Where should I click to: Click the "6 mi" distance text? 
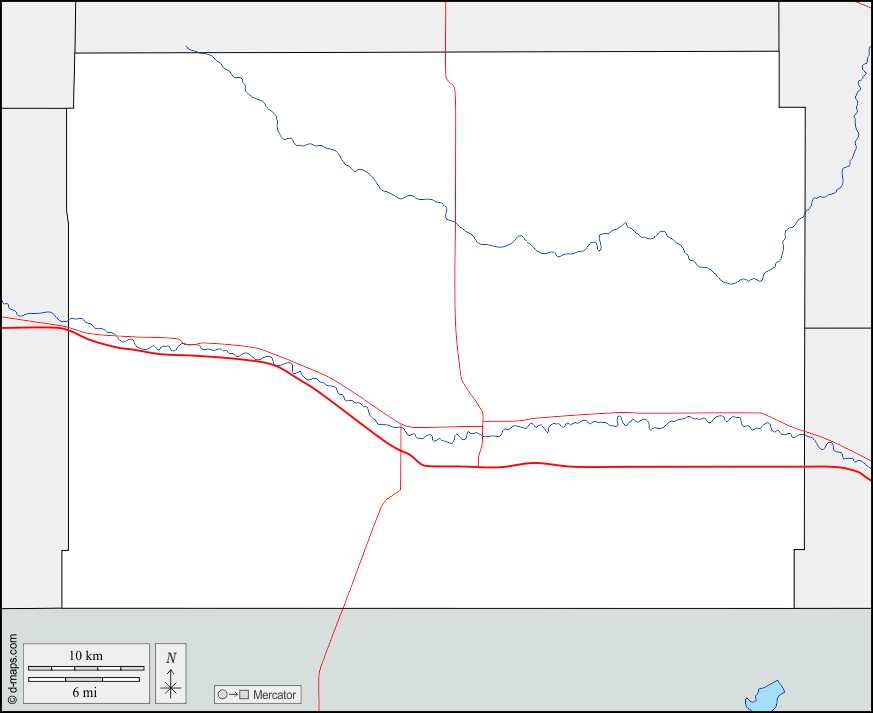pyautogui.click(x=84, y=692)
